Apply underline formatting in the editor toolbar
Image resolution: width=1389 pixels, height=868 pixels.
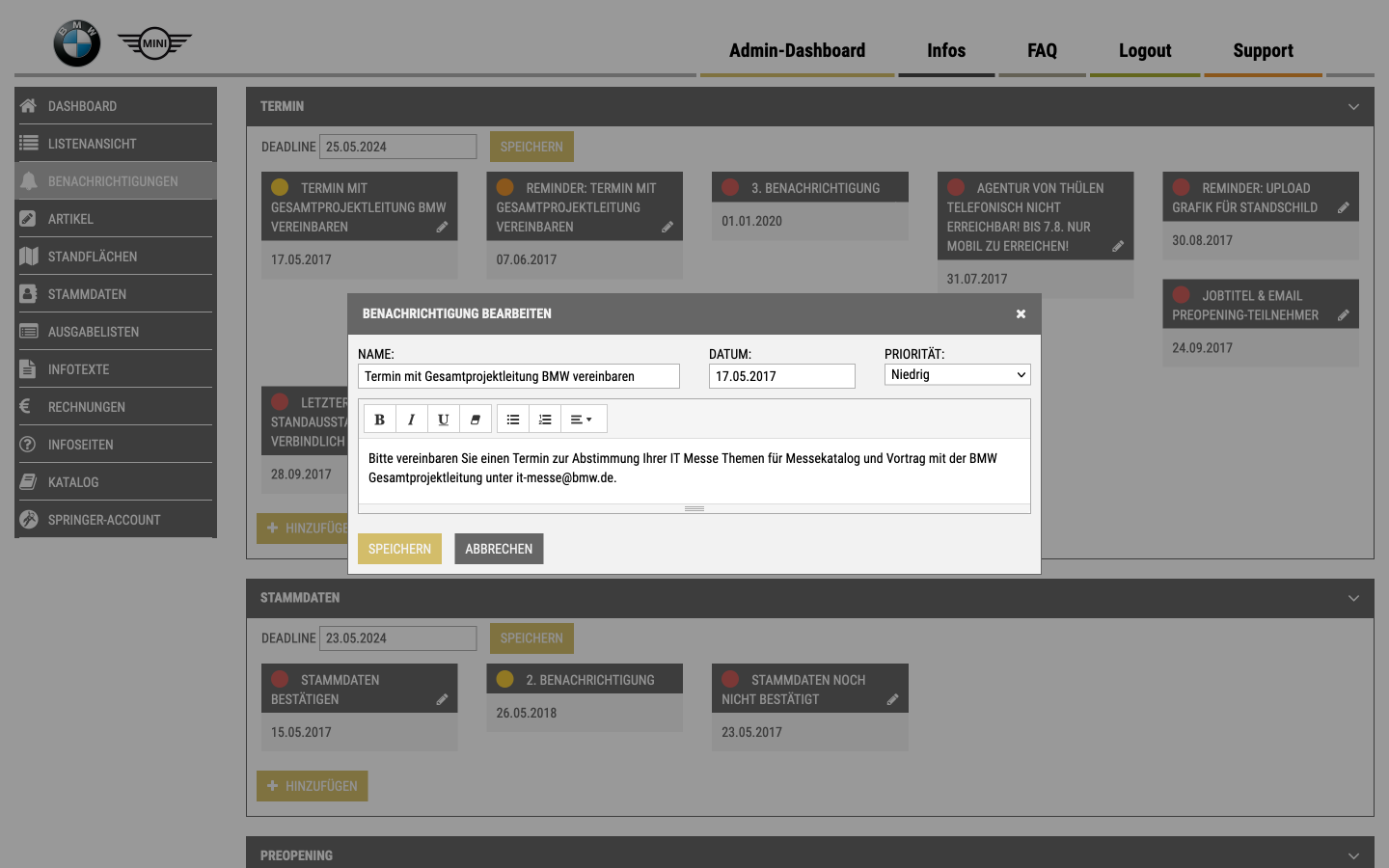coord(443,419)
